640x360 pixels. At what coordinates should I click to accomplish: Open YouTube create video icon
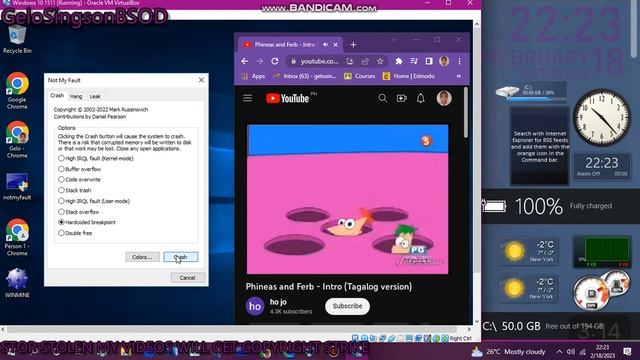pyautogui.click(x=402, y=98)
